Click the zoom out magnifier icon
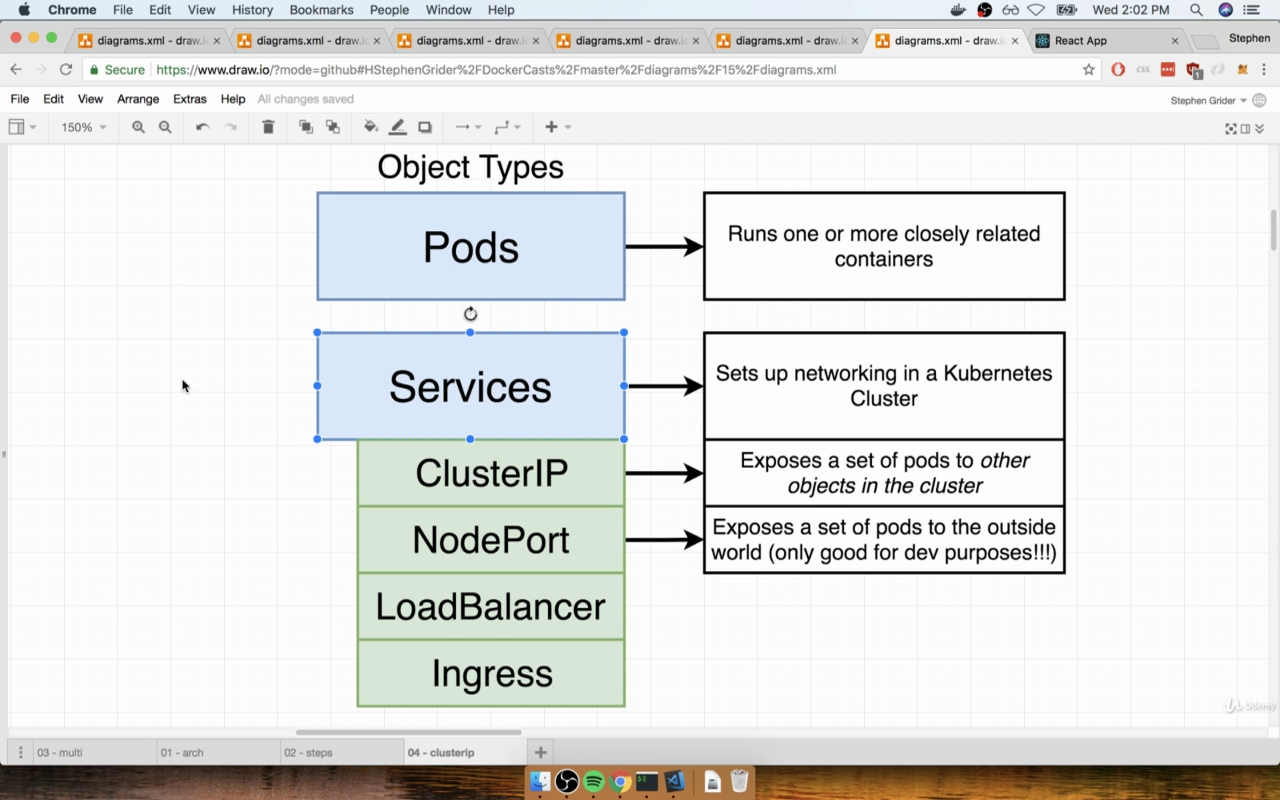The image size is (1280, 800). [165, 127]
